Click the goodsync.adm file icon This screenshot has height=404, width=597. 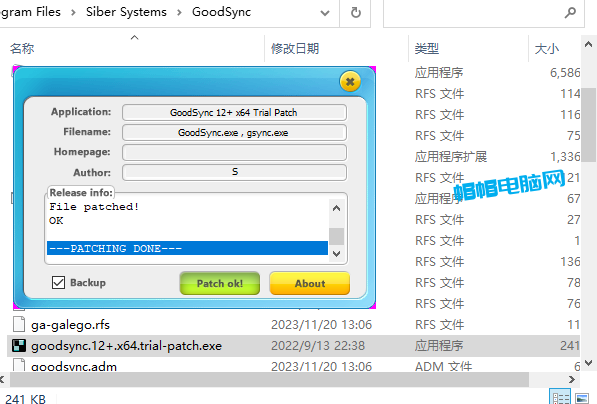(x=19, y=365)
